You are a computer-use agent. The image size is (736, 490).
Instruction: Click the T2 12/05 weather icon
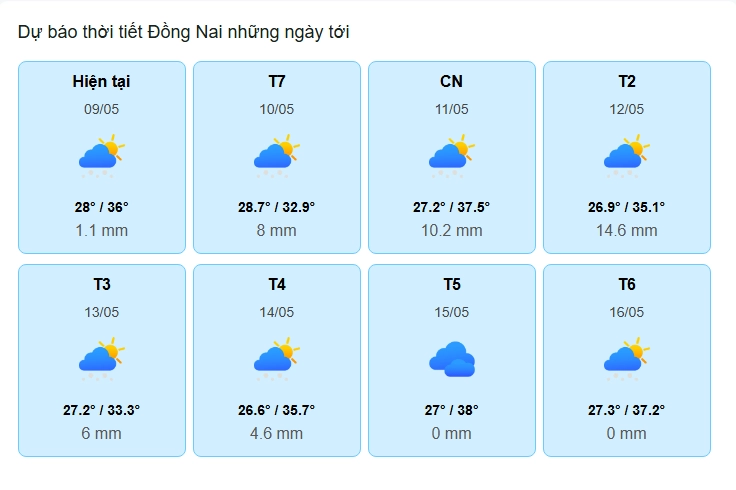[x=626, y=156]
